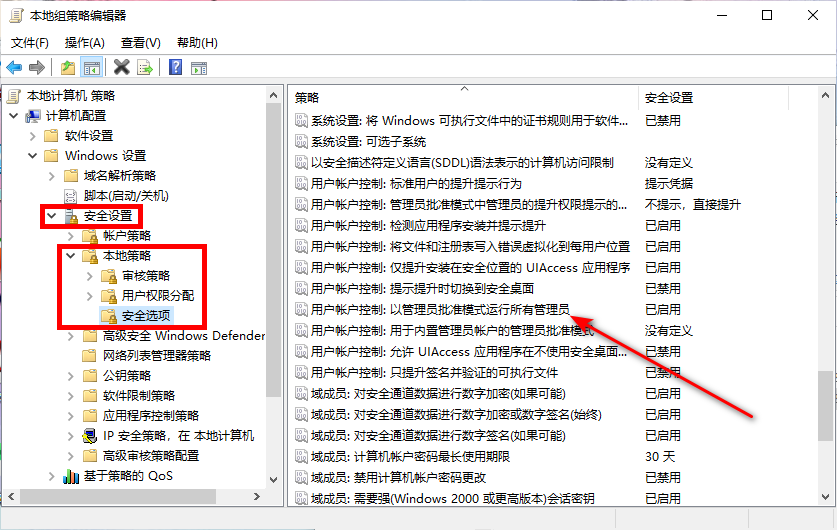This screenshot has height=530, width=837.
Task: Select policy 以安全描述符定义语言(SDDL)语法表示的计算机访问限制
Action: click(462, 163)
